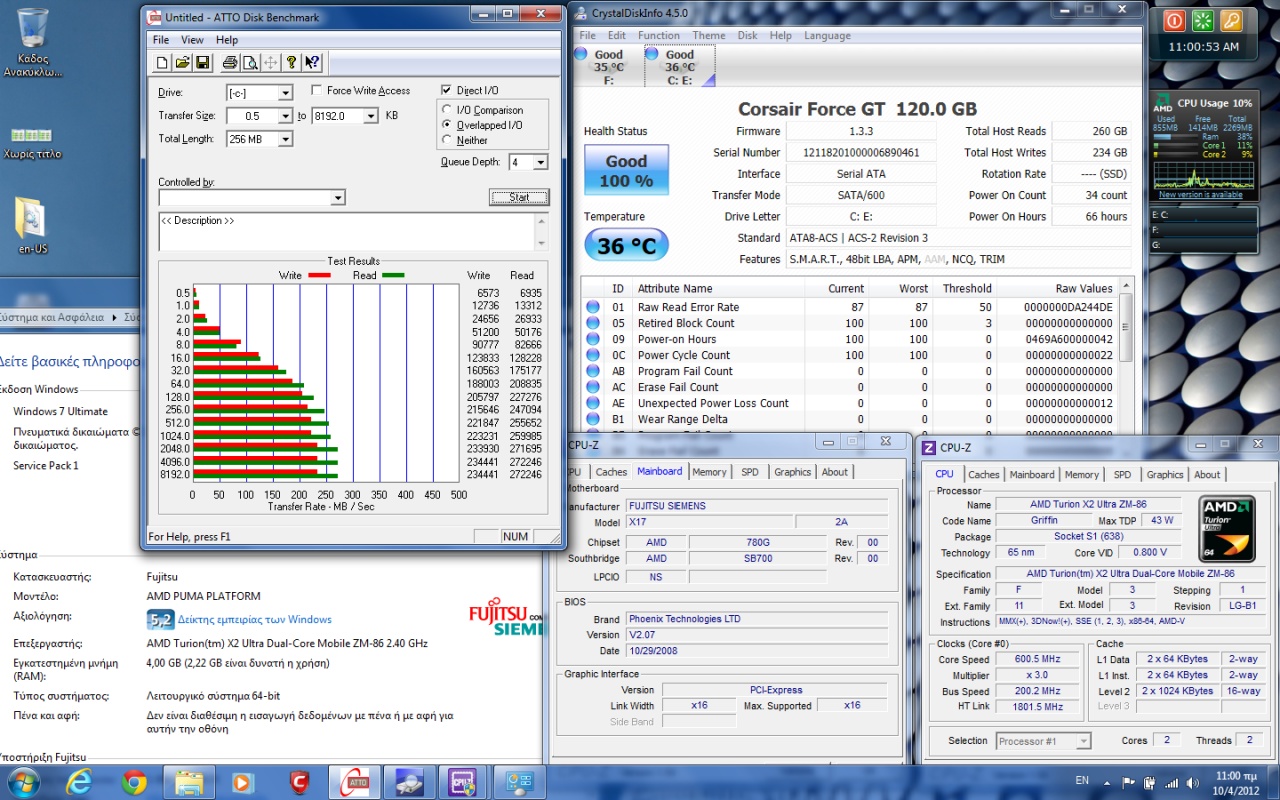This screenshot has width=1280, height=800.
Task: Open Print Preview in ATTO toolbar
Action: point(250,63)
